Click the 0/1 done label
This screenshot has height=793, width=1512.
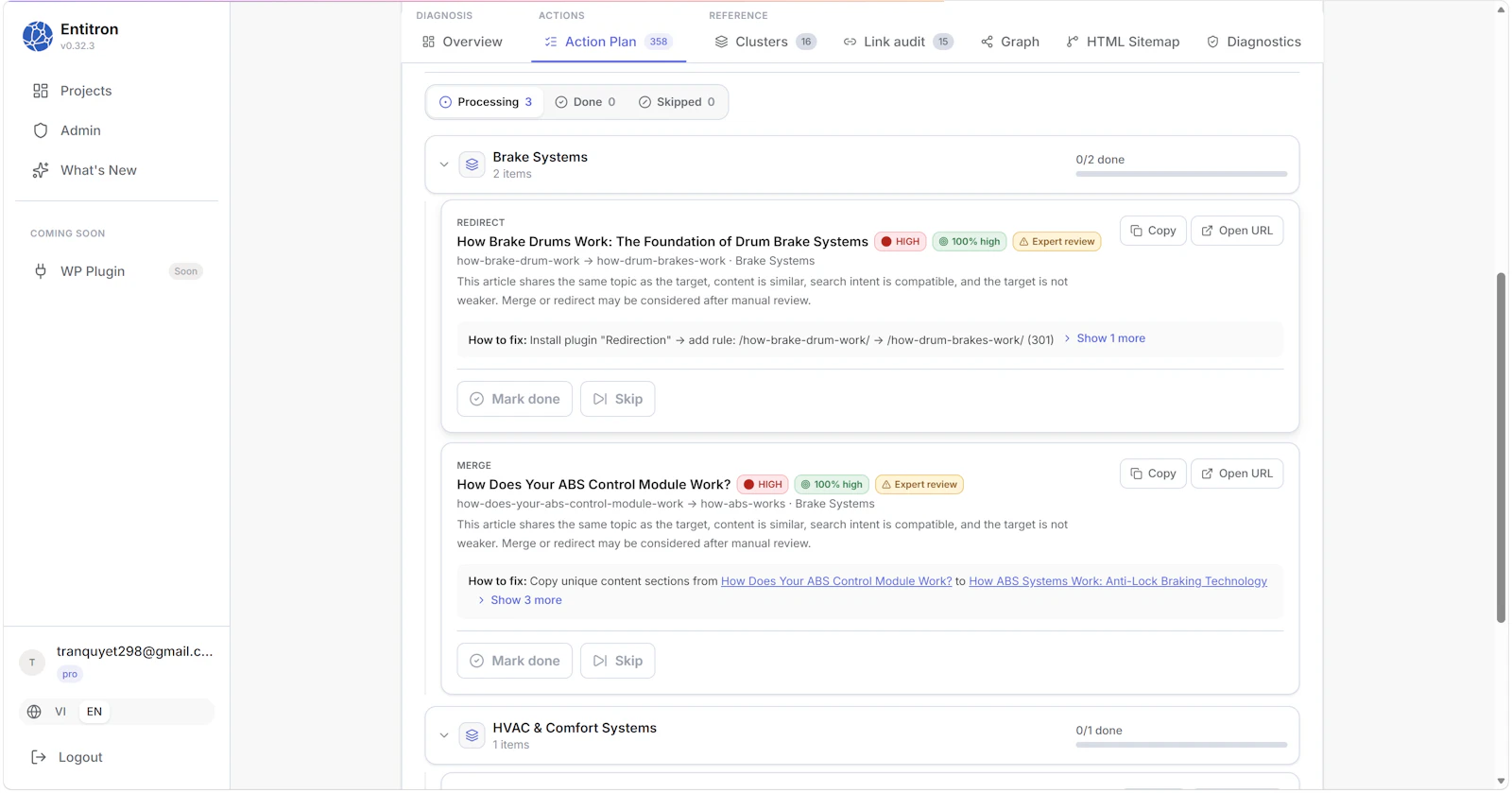click(x=1099, y=731)
